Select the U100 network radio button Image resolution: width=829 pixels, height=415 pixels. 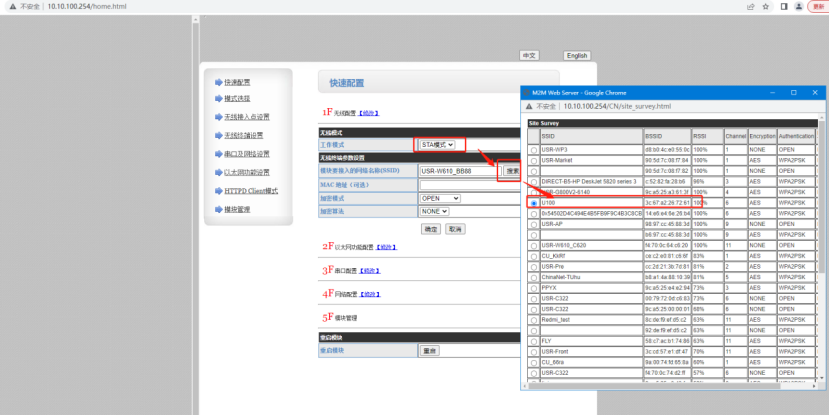[533, 202]
